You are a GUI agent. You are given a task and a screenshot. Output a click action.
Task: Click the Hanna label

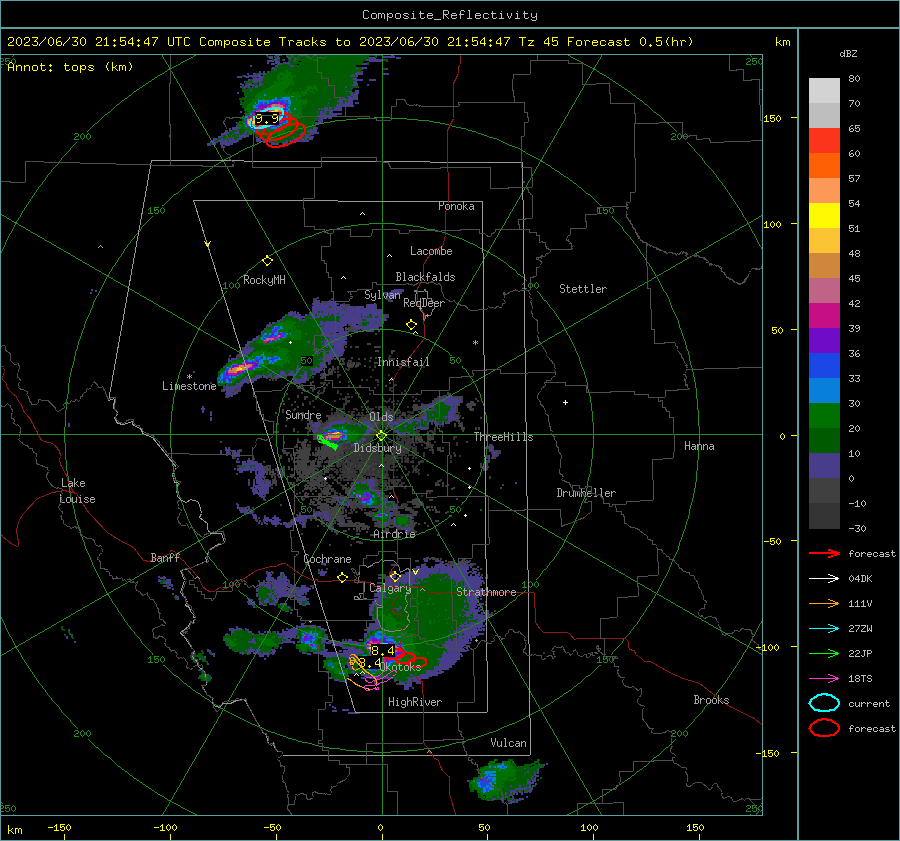click(x=699, y=446)
